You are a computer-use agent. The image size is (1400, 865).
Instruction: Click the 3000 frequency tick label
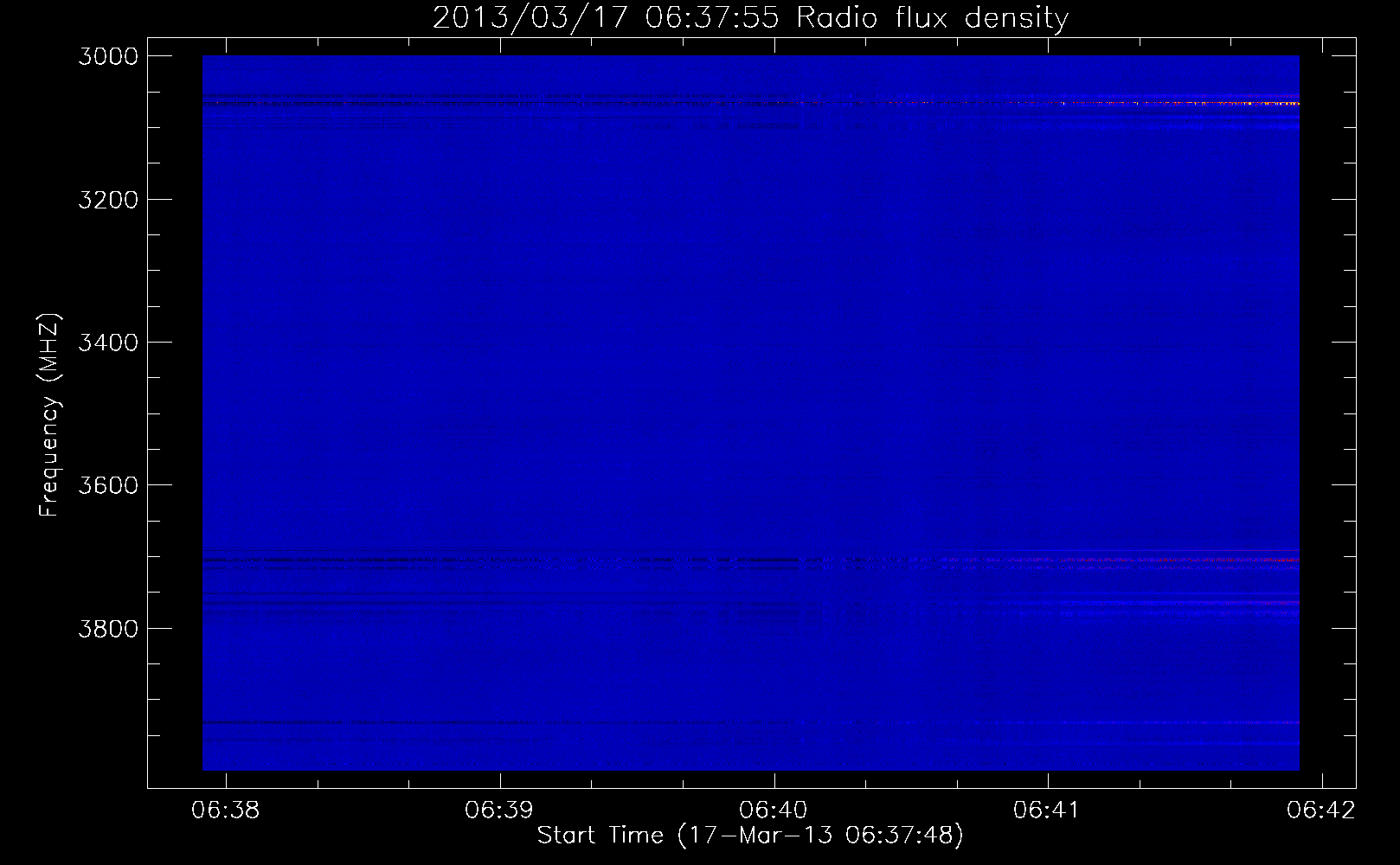point(108,56)
